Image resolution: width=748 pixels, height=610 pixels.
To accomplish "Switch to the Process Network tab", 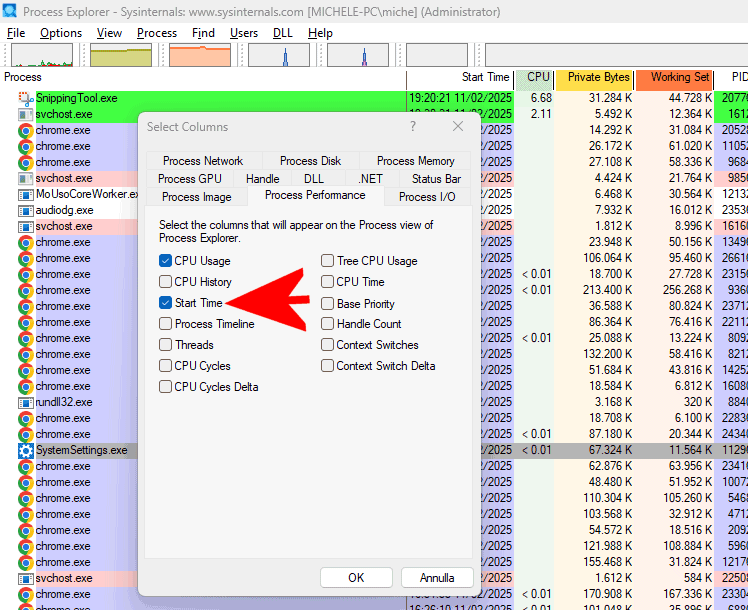I will click(x=203, y=161).
